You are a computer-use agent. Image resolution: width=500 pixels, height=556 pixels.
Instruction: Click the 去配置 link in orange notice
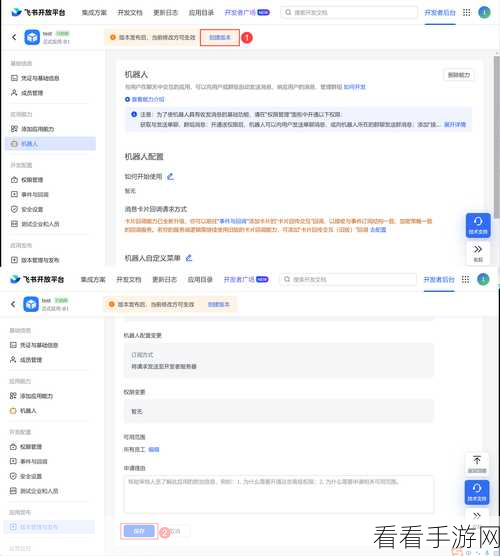point(378,230)
